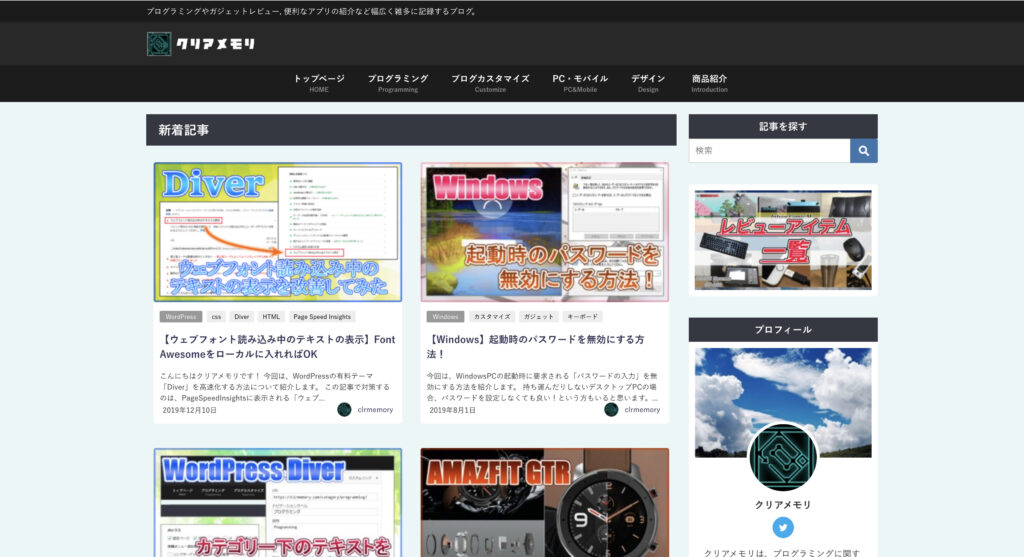Click the blue search magnifier button
Viewport: 1024px width, 557px height.
tap(863, 150)
